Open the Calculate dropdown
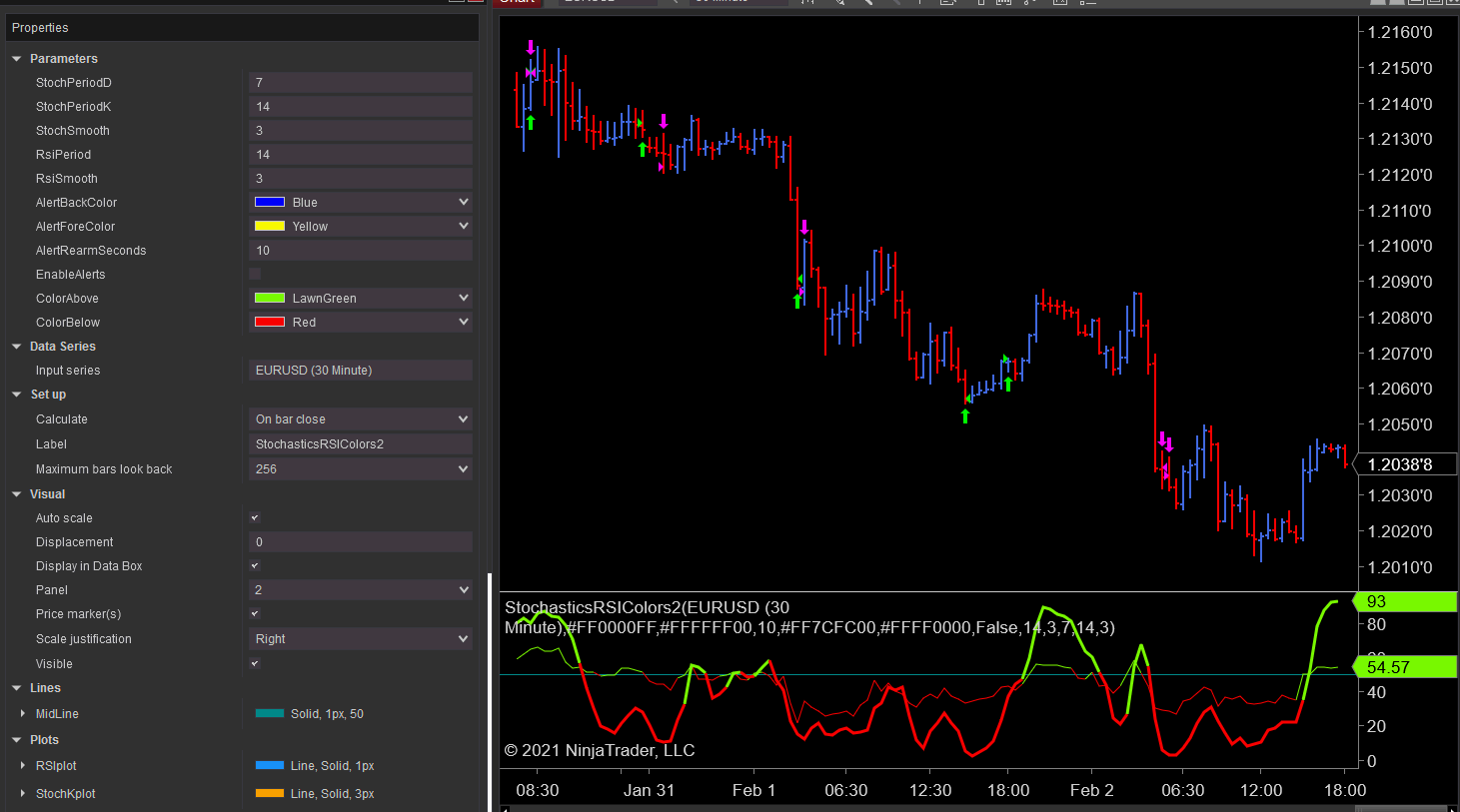 point(361,418)
